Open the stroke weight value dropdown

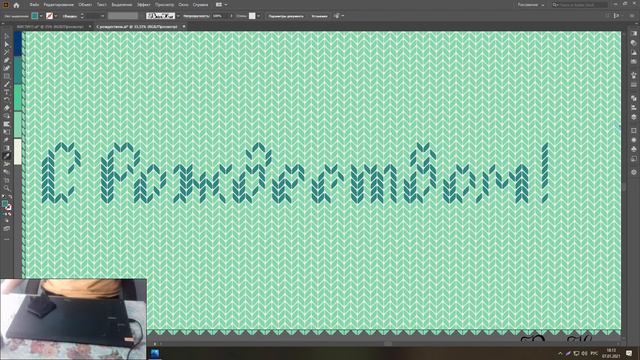(x=102, y=16)
